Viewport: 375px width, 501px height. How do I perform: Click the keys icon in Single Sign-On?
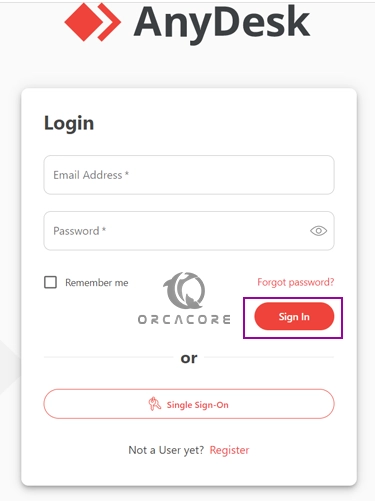click(x=154, y=404)
